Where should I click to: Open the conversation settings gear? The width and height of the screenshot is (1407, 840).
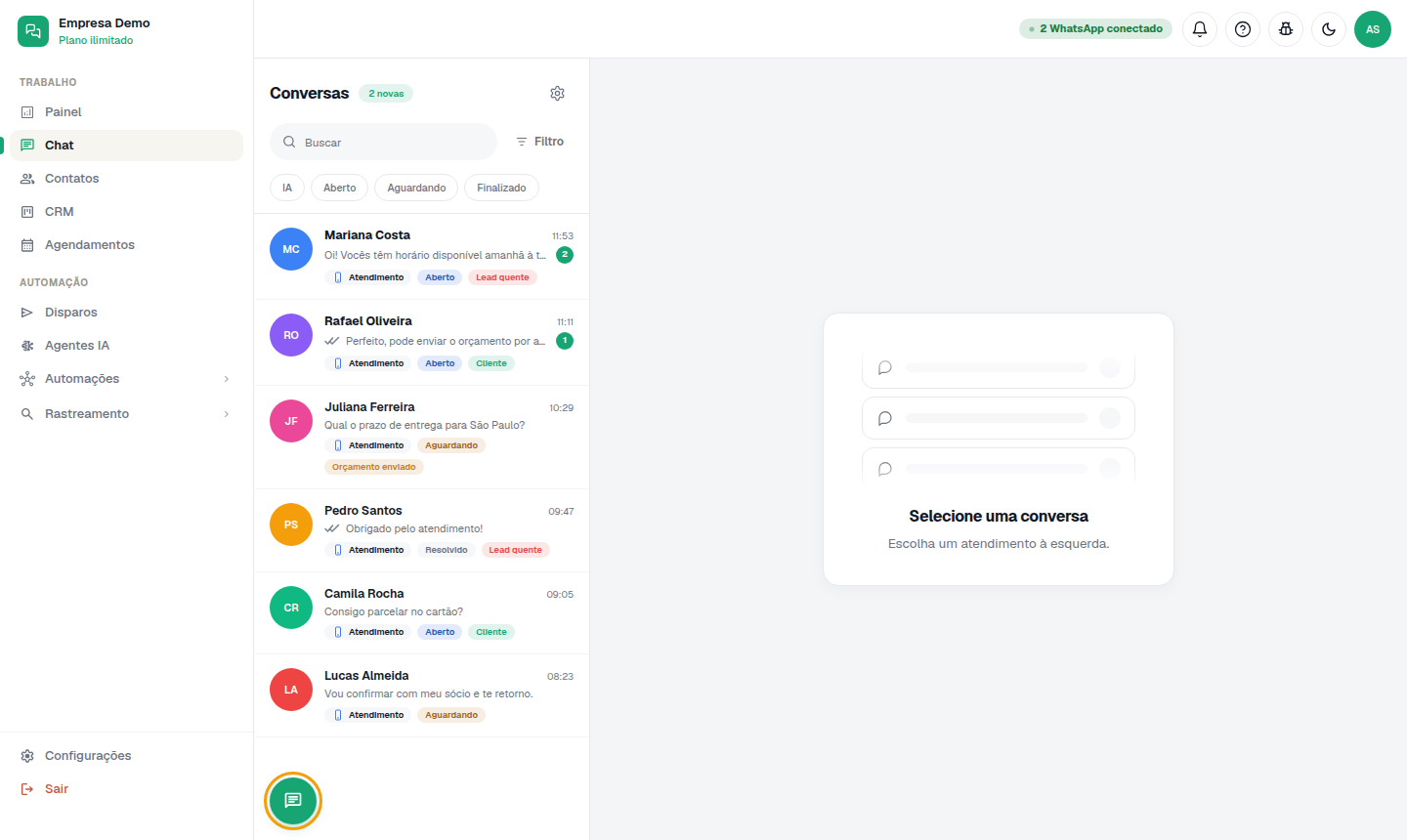click(557, 93)
